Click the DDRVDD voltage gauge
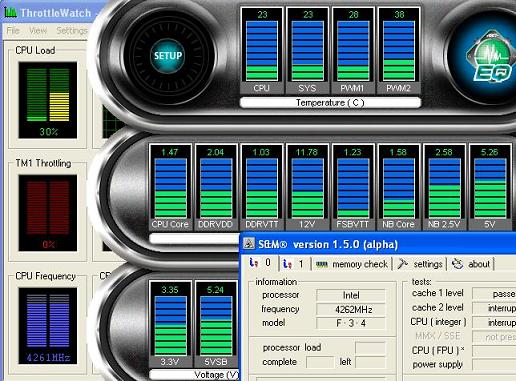Viewport: 516px width, 381px height. coord(216,187)
